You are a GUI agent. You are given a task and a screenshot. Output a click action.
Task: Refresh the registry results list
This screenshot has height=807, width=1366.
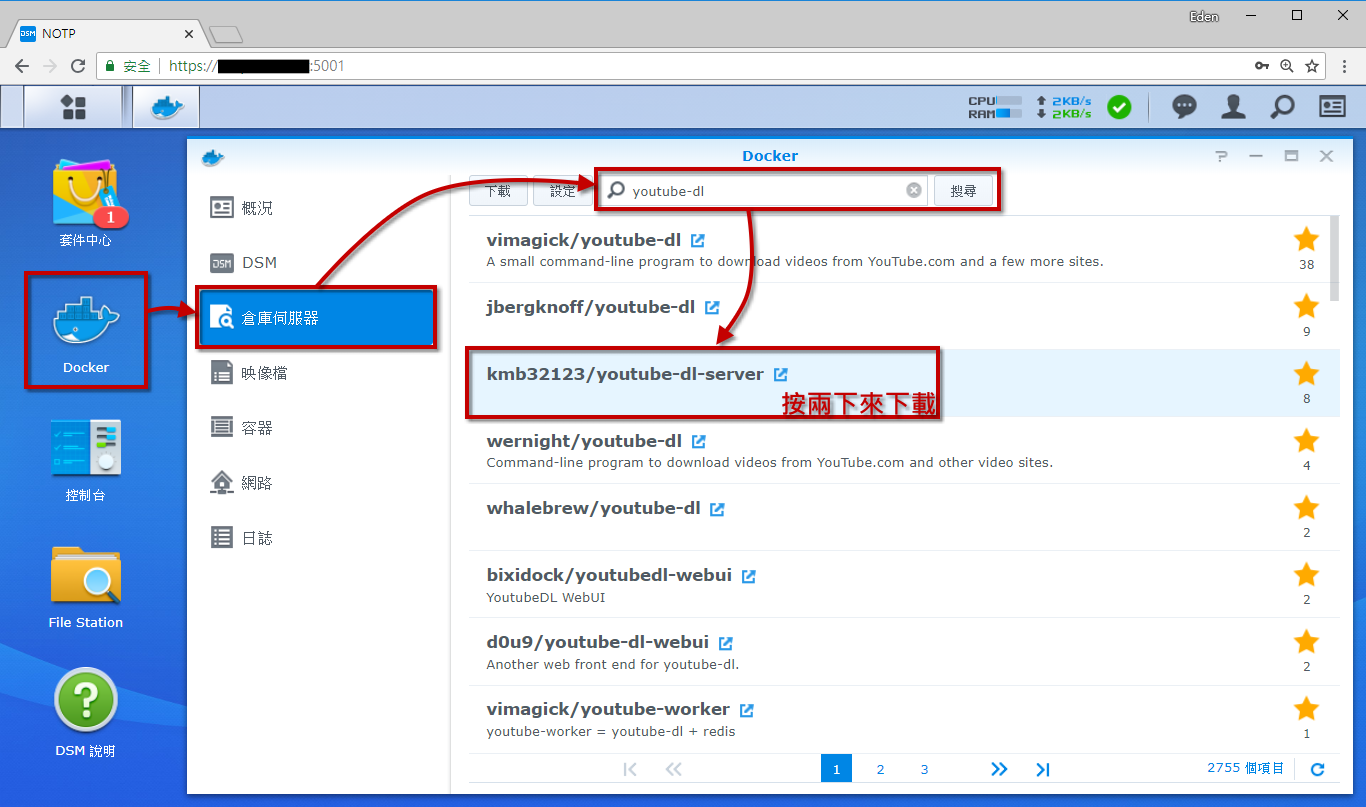1318,769
